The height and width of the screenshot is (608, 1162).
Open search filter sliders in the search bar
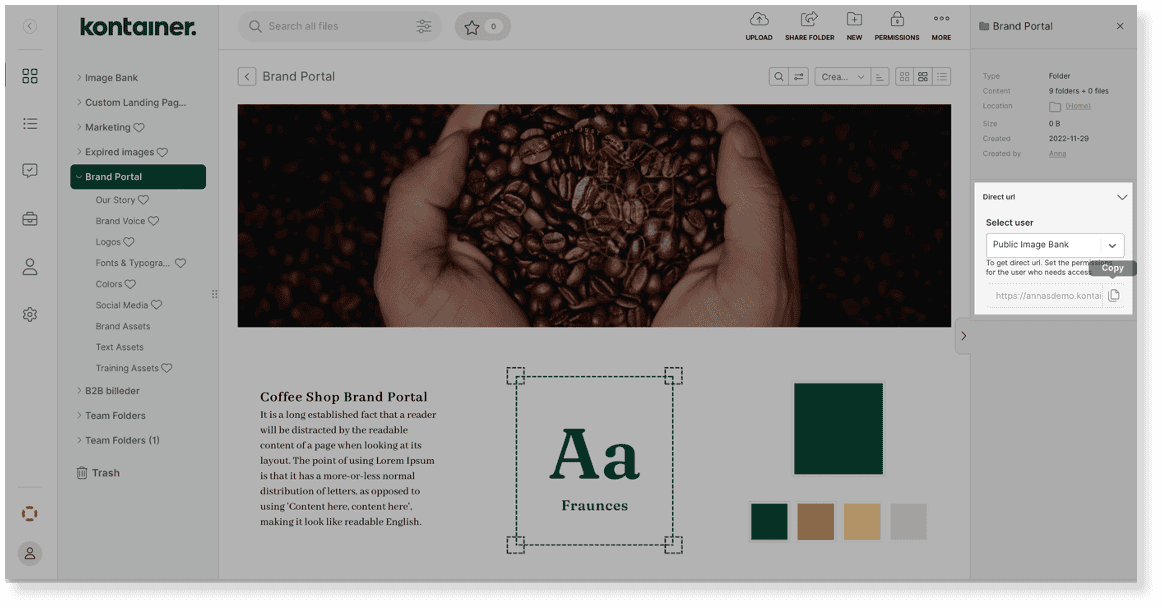click(x=424, y=27)
